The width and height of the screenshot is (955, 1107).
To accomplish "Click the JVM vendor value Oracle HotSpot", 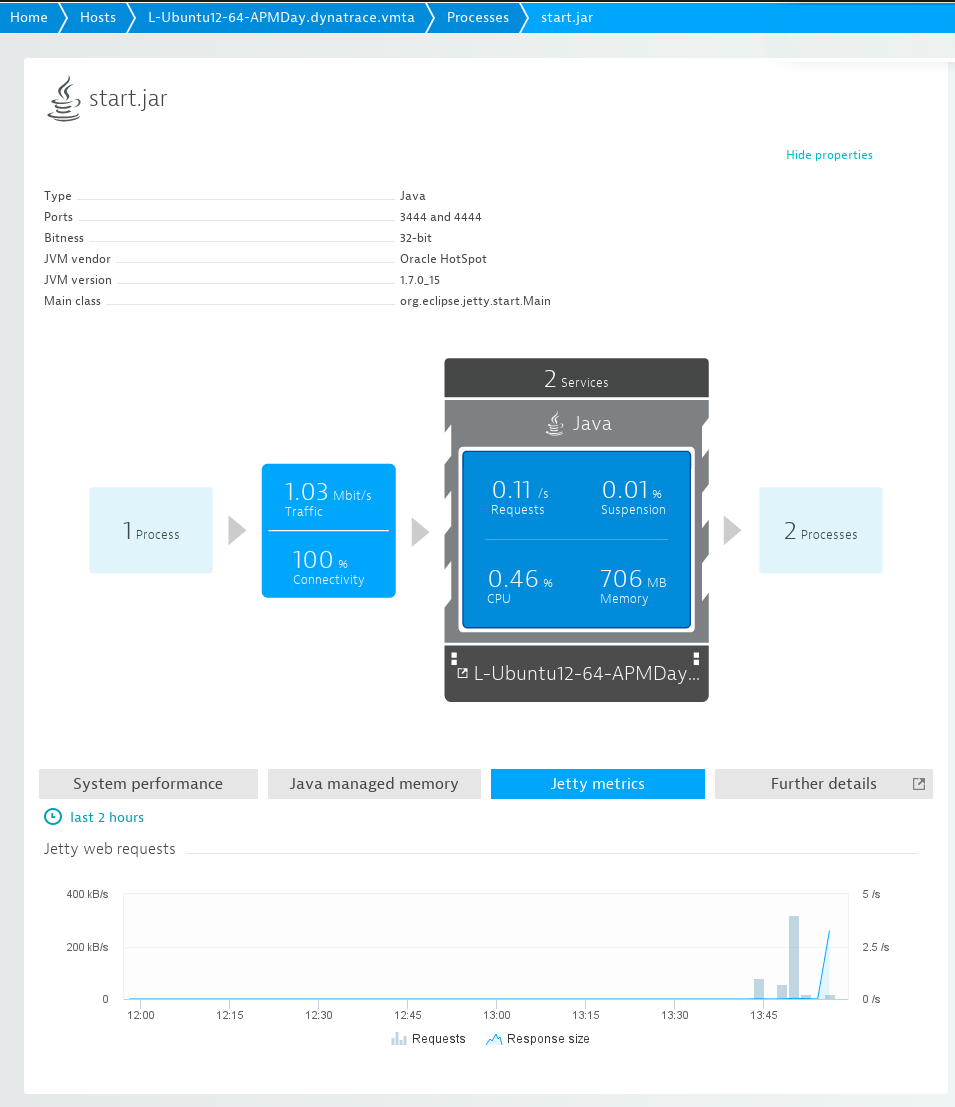I will 443,258.
